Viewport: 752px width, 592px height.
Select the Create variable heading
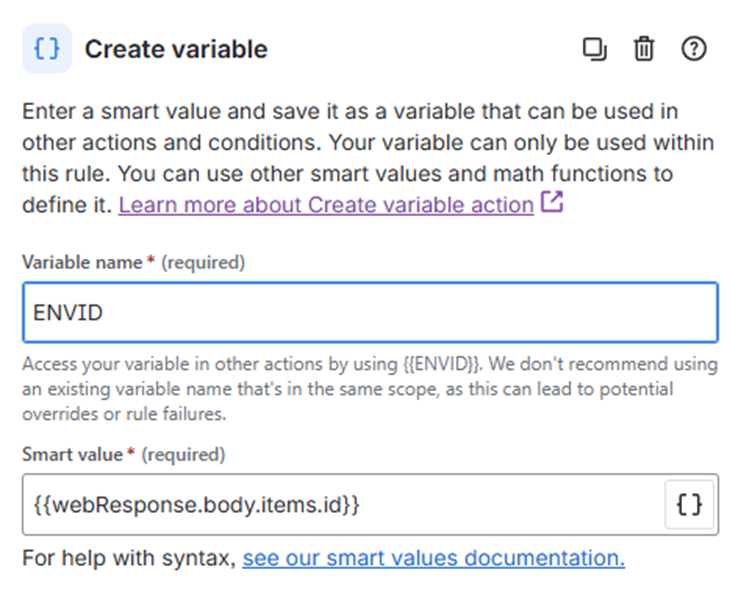click(176, 49)
